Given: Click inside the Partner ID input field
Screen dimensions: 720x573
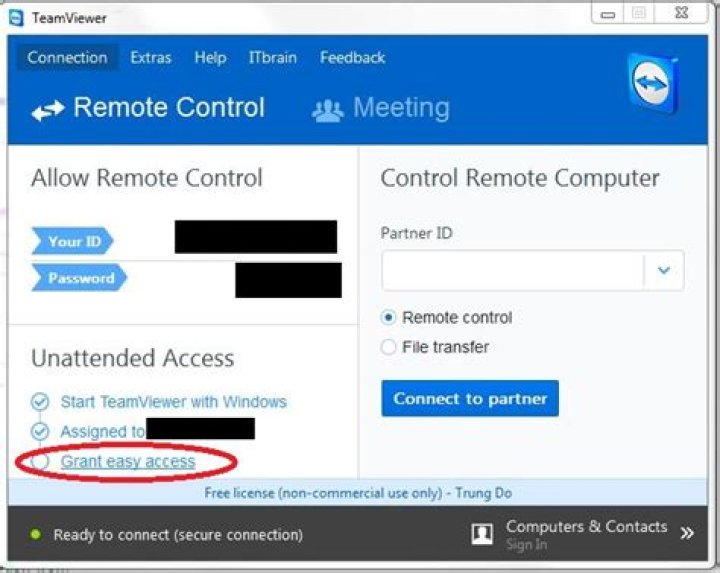Looking at the screenshot, I should 512,270.
